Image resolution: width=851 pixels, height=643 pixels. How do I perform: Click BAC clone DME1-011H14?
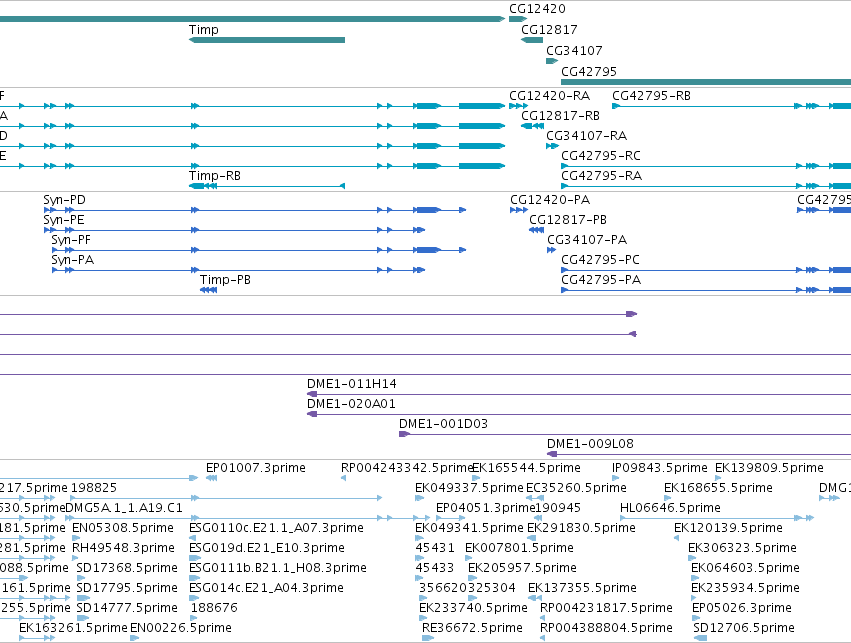click(579, 394)
